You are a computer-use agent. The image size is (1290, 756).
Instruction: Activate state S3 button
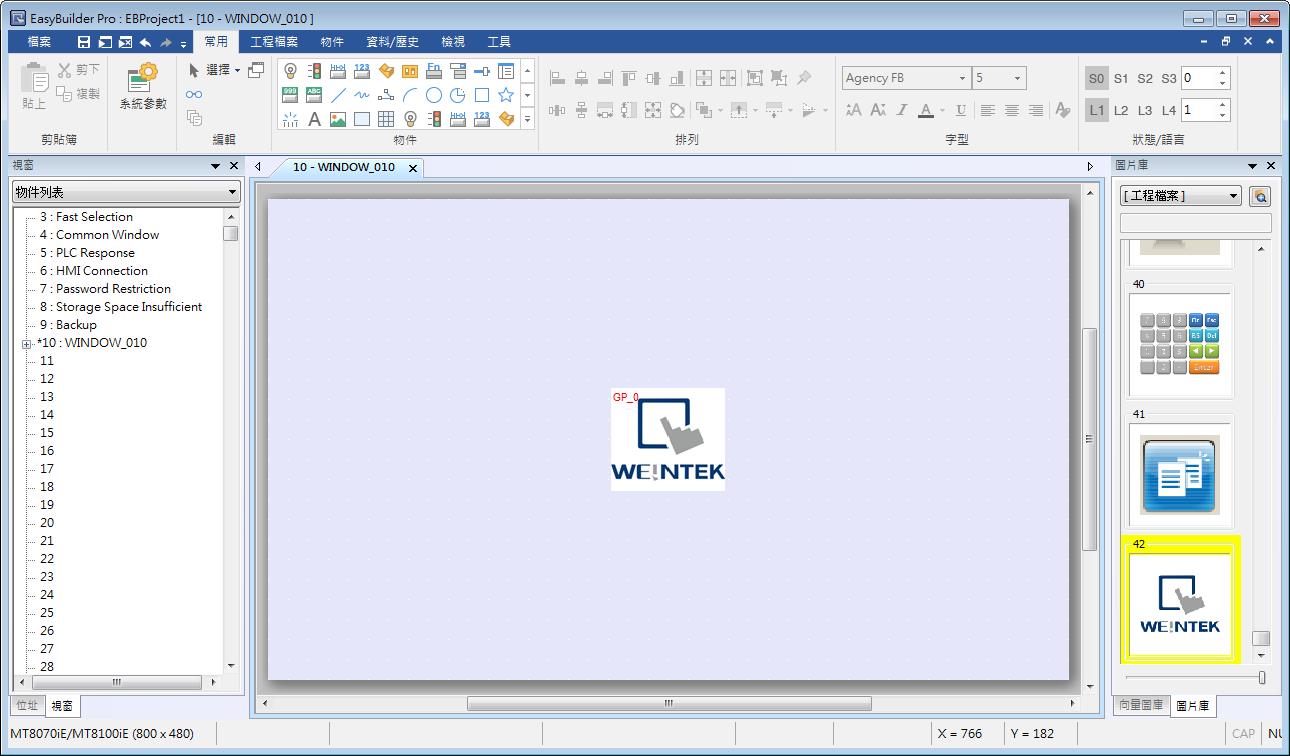[x=1169, y=78]
